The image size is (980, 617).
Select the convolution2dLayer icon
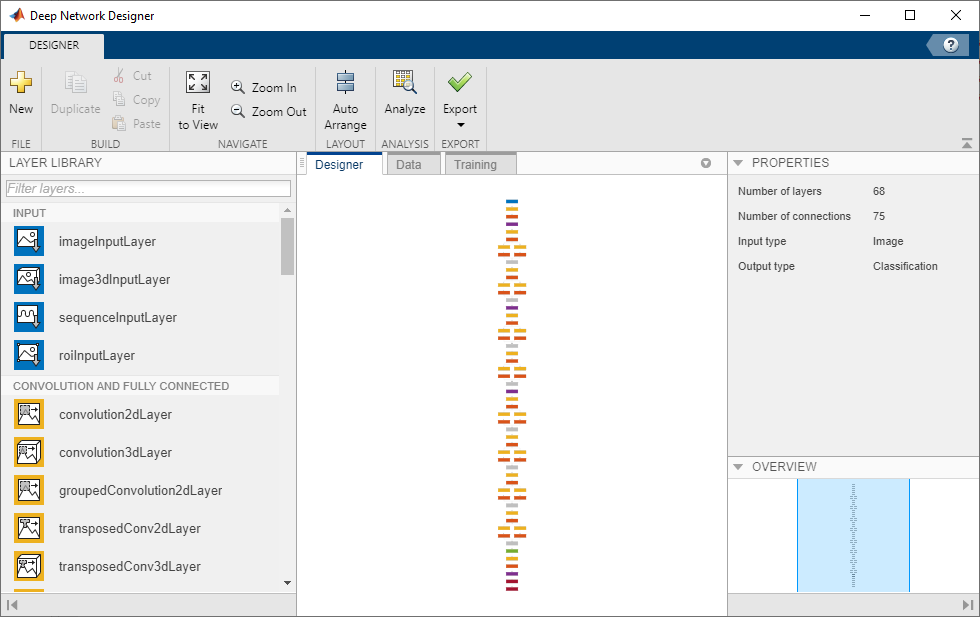(x=29, y=414)
